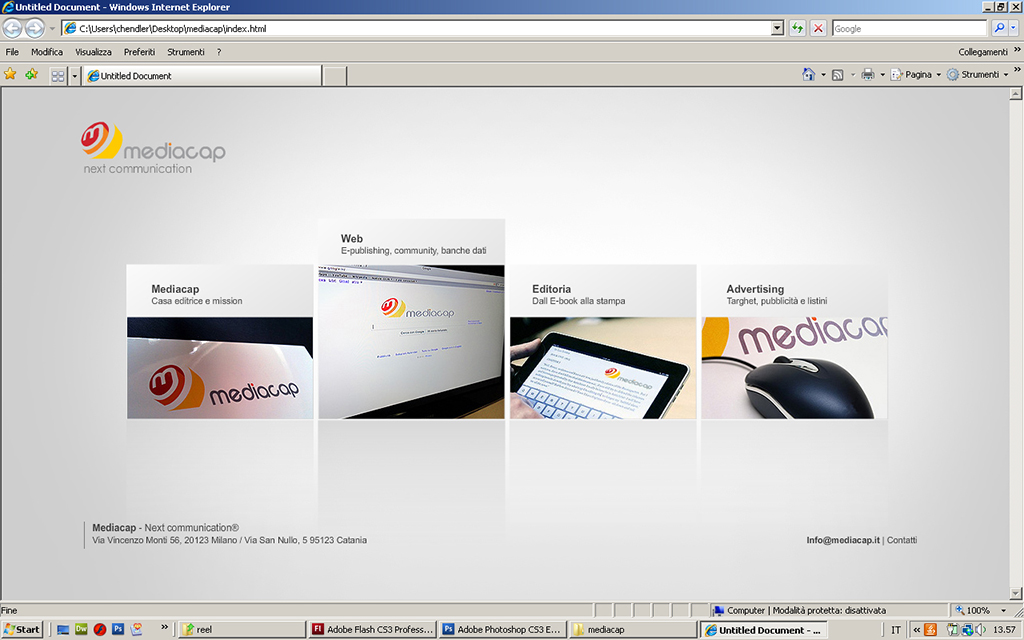This screenshot has width=1024, height=640.
Task: Go back with the Back arrow button
Action: tap(12, 28)
